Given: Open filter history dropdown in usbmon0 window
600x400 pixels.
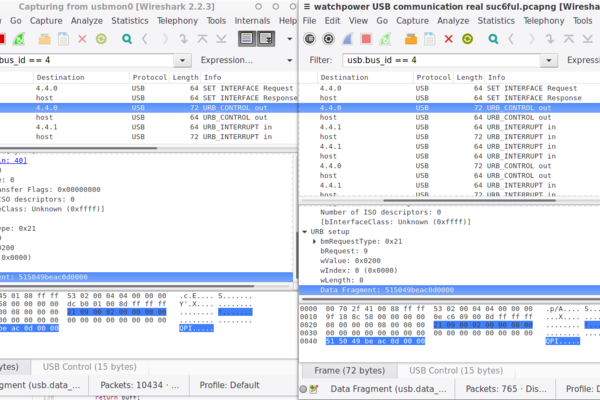Looking at the screenshot, I should tap(183, 60).
